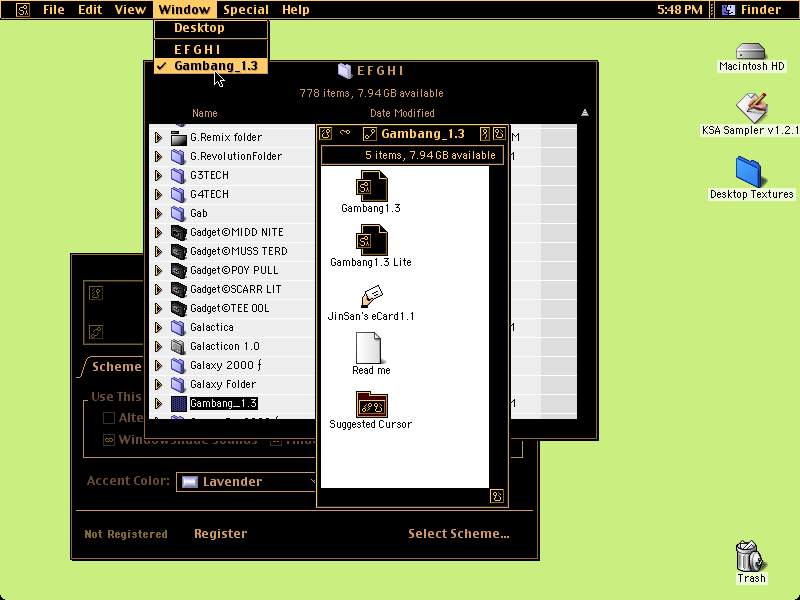This screenshot has width=800, height=600.
Task: Select the G.RevolutionFolder name in list
Action: [x=236, y=156]
